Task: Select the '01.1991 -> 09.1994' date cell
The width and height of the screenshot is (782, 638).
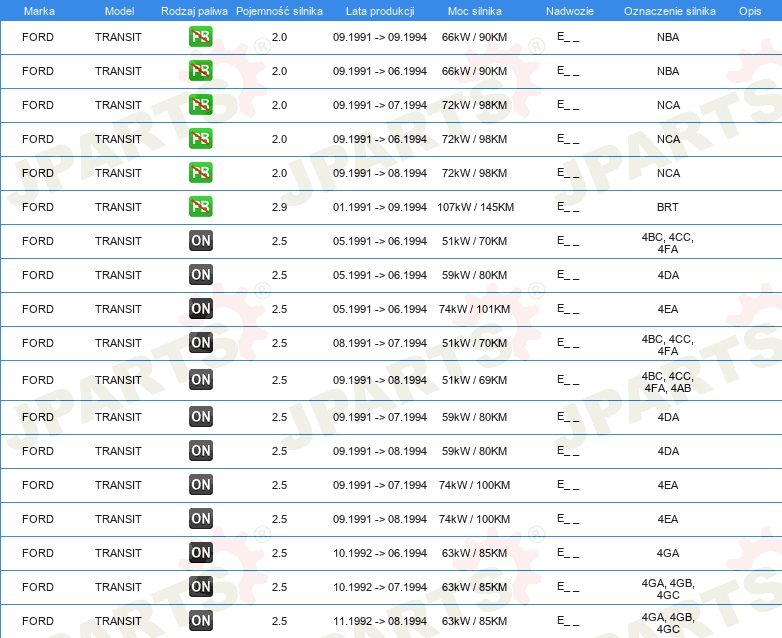Action: [380, 207]
